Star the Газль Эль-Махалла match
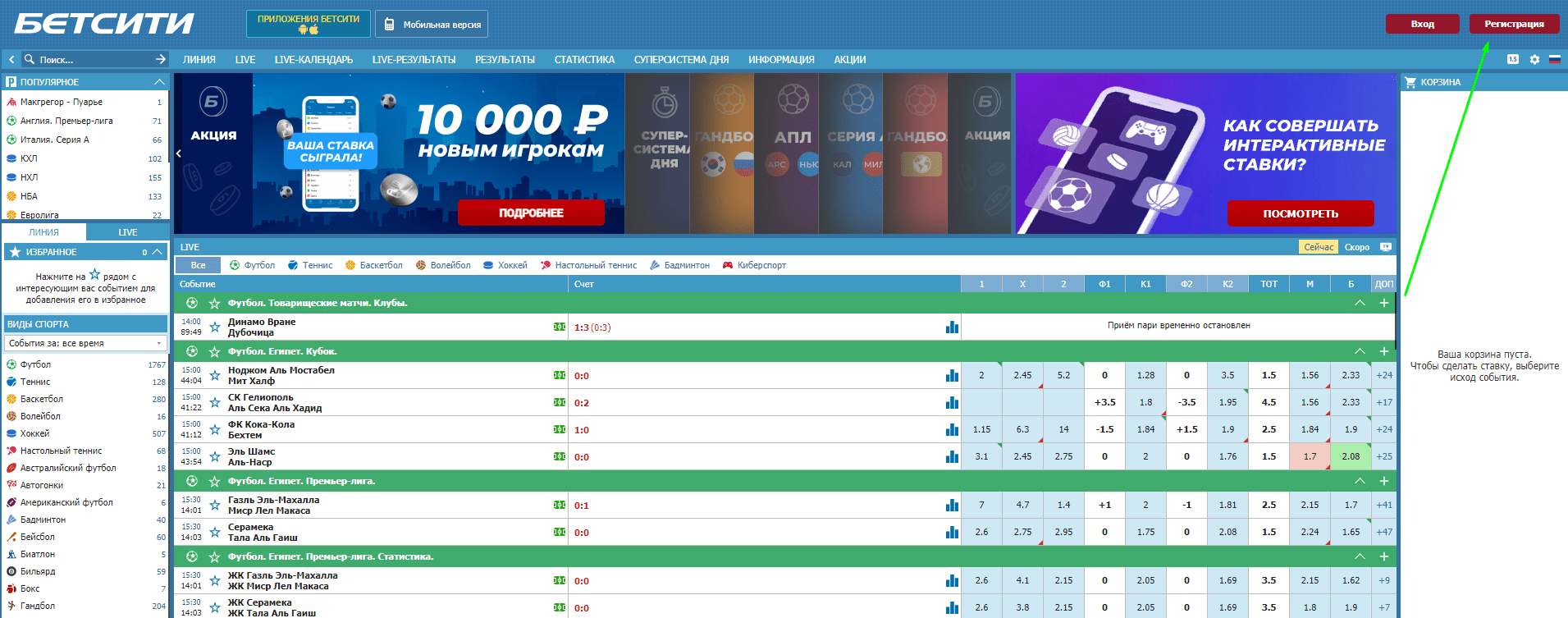1568x618 pixels. click(215, 505)
